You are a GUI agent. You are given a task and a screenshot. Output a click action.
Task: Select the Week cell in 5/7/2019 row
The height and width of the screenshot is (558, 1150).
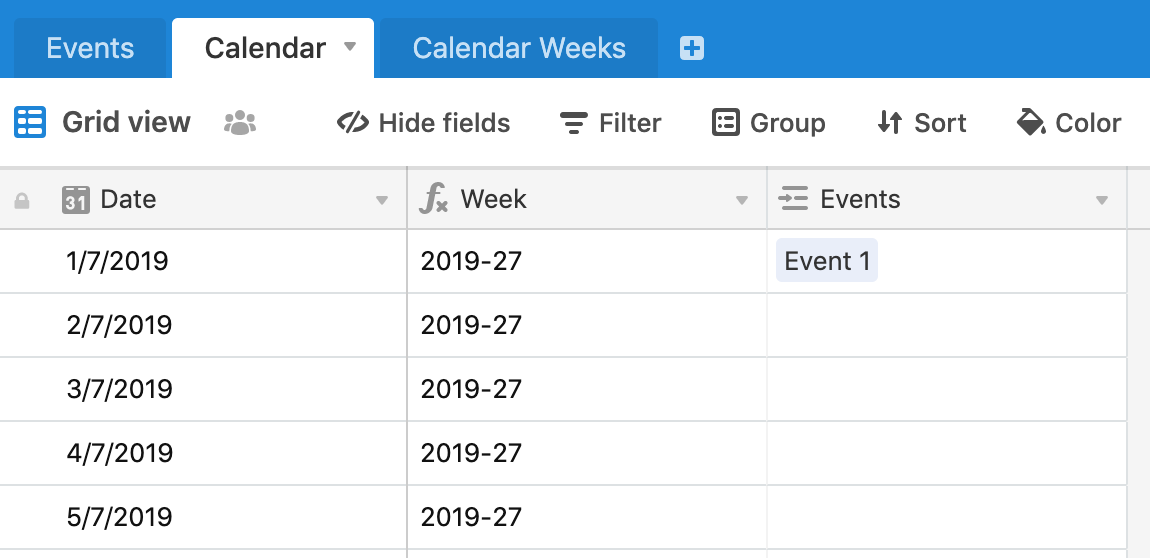[587, 517]
